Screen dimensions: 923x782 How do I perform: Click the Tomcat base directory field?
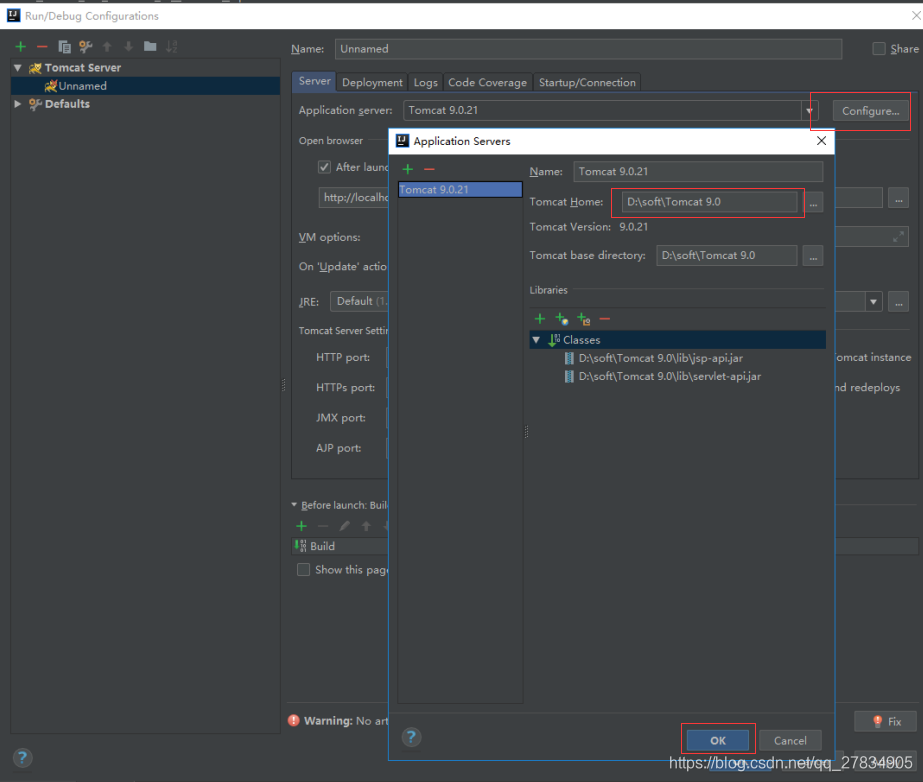coord(727,256)
